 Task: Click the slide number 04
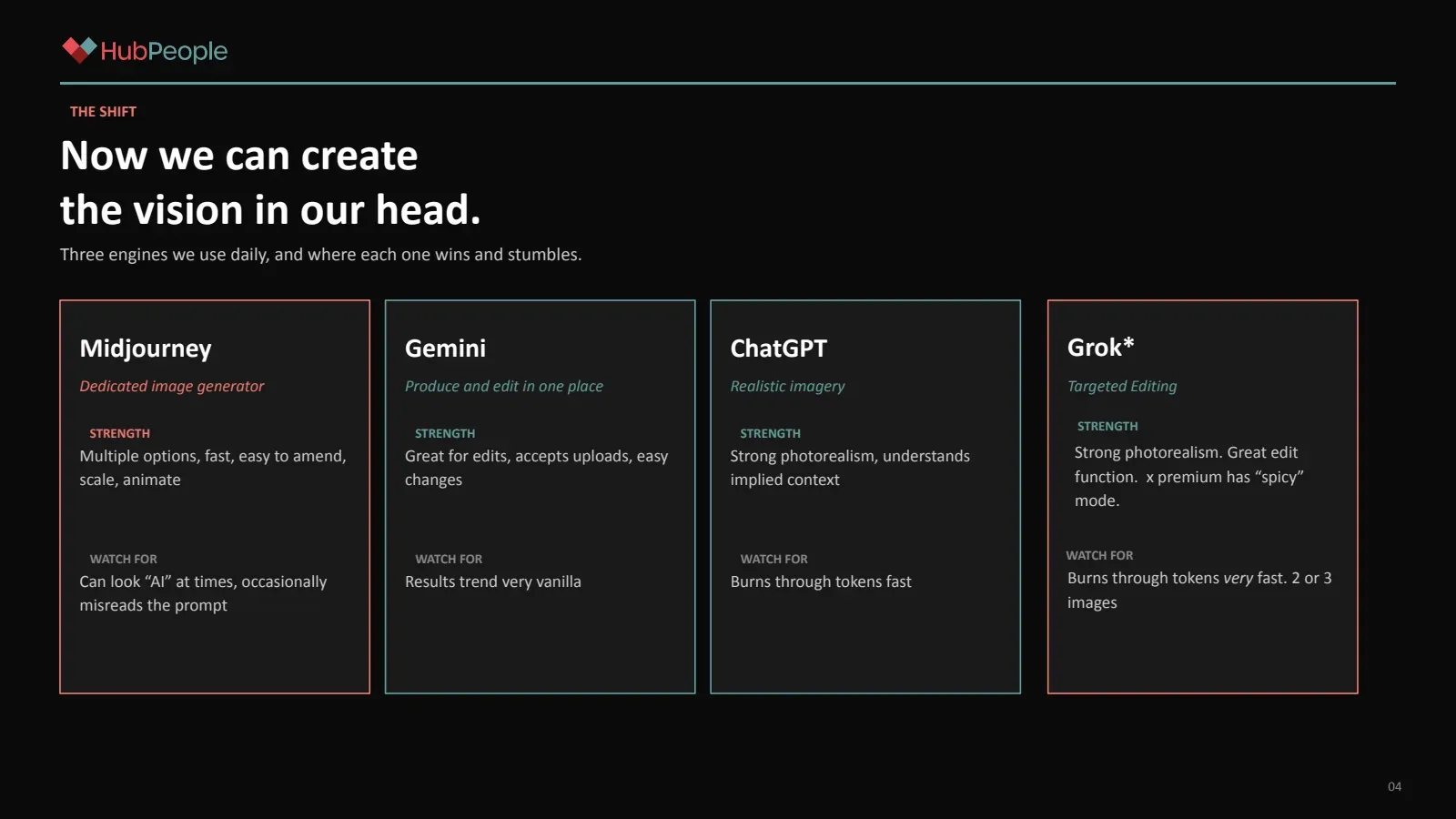1394,787
